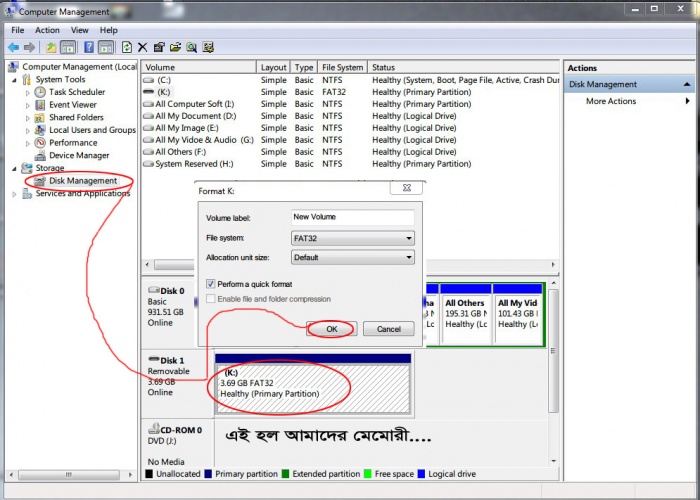Open the Action menu

[x=47, y=30]
